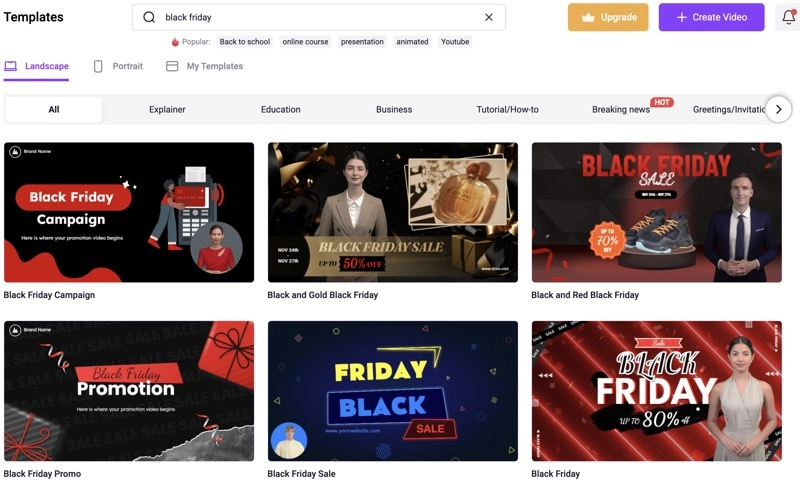Click the Youtube popular tag

tap(455, 42)
